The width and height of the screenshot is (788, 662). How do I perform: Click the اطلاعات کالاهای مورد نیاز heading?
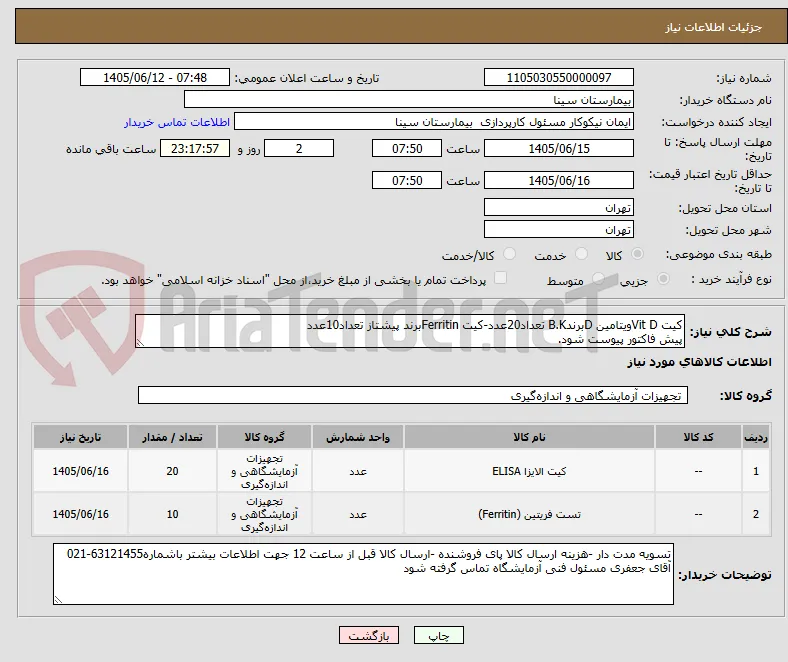(x=699, y=362)
